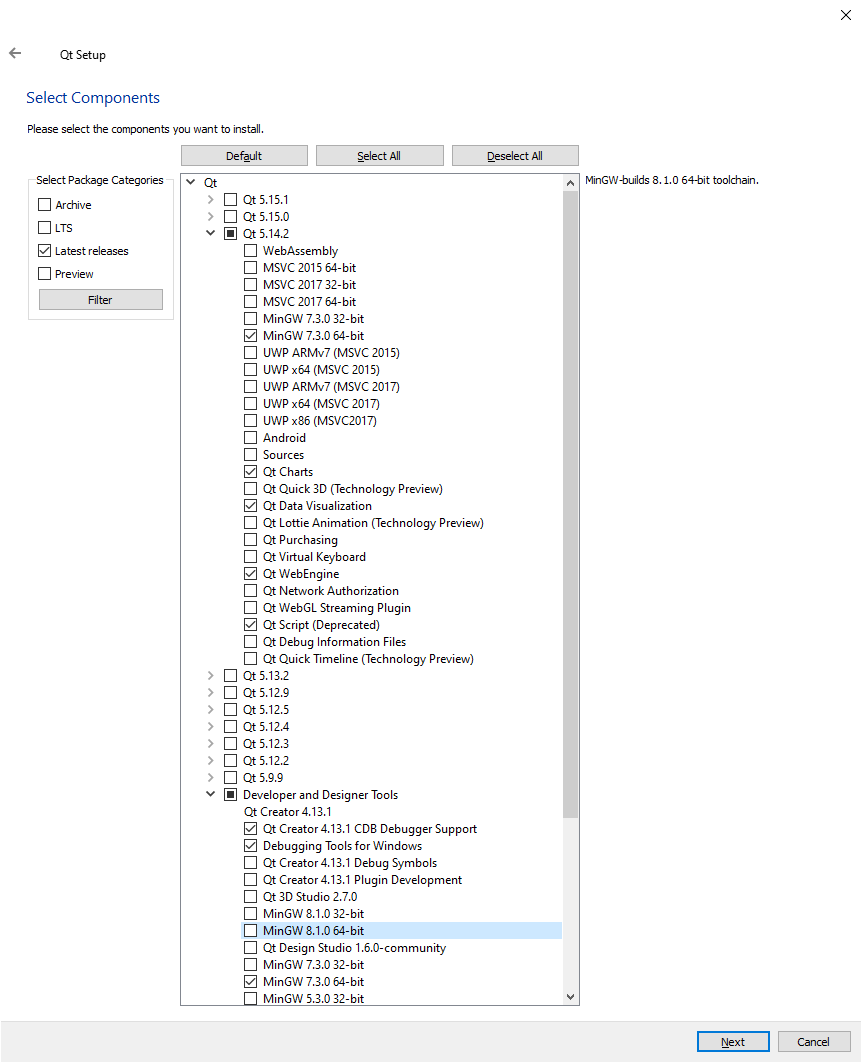This screenshot has width=862, height=1063.
Task: Click the Select All button
Action: pos(379,156)
